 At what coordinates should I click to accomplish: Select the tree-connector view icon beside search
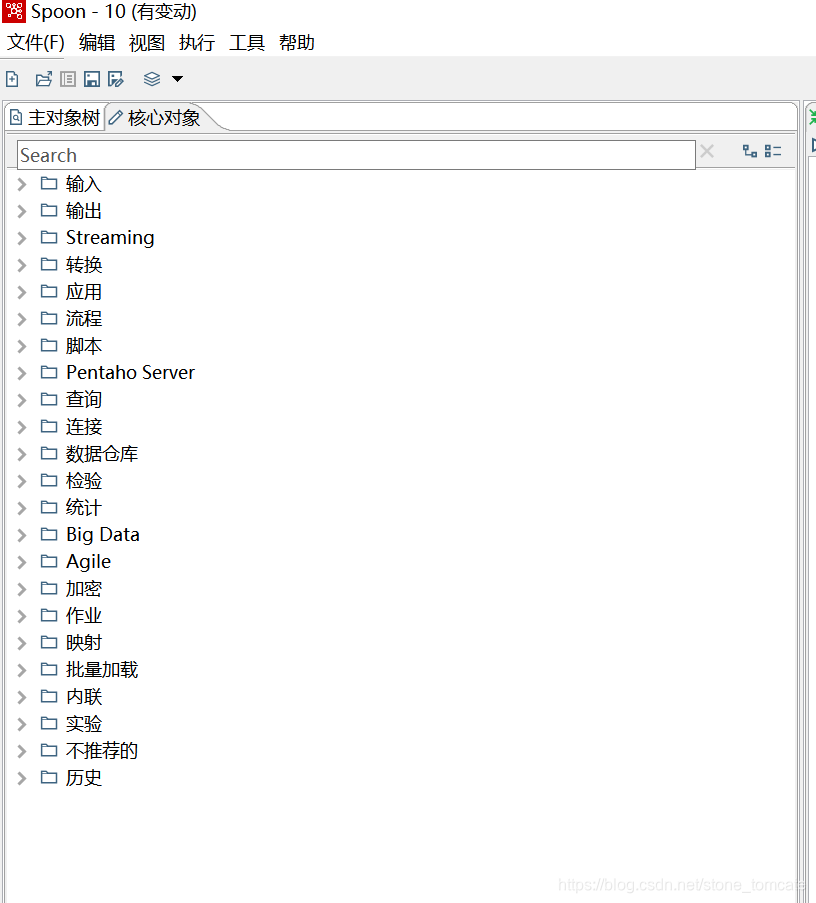749,150
